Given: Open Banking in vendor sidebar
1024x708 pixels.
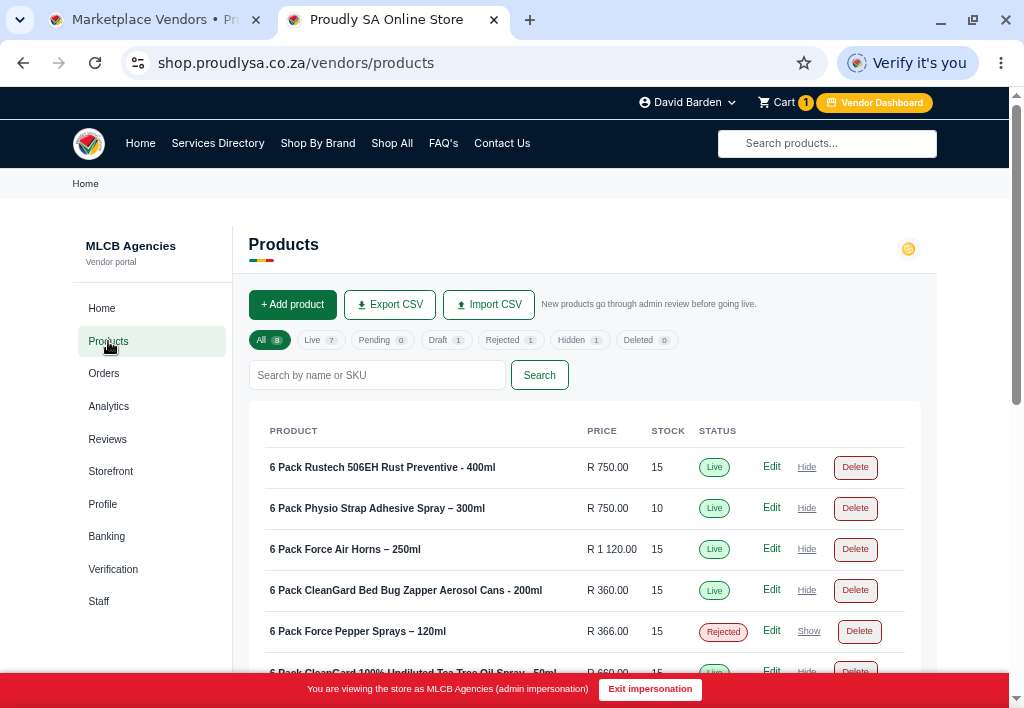Looking at the screenshot, I should coord(152,536).
